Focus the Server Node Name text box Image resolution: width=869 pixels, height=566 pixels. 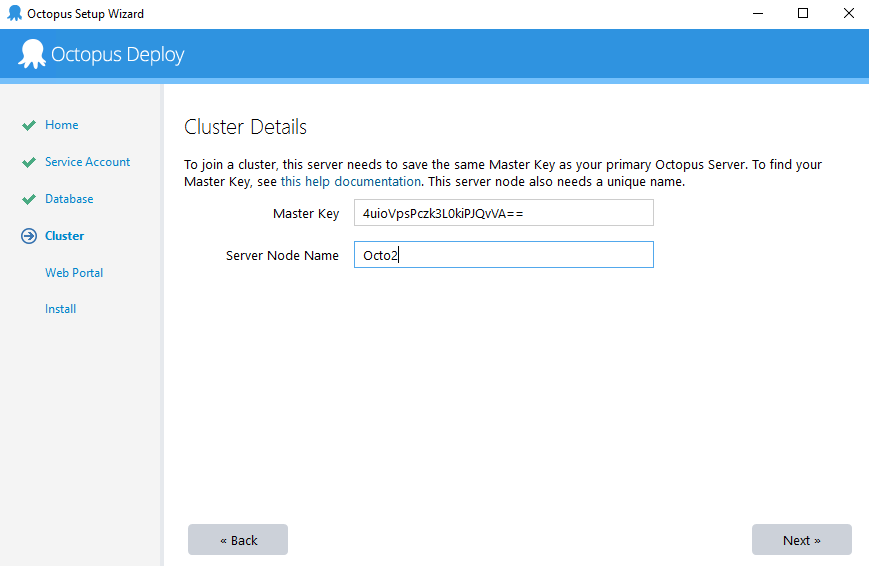[503, 255]
